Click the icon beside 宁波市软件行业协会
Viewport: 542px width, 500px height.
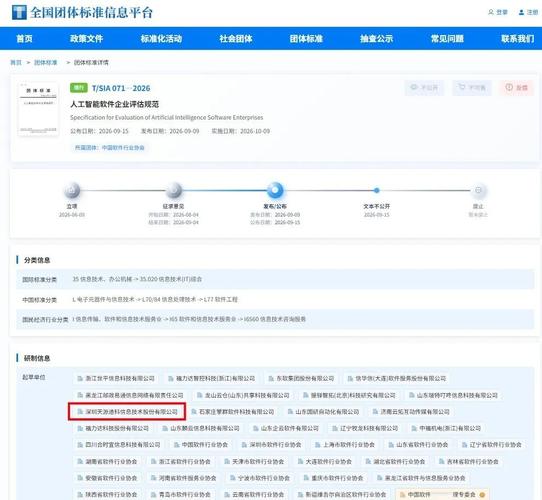tap(232, 478)
